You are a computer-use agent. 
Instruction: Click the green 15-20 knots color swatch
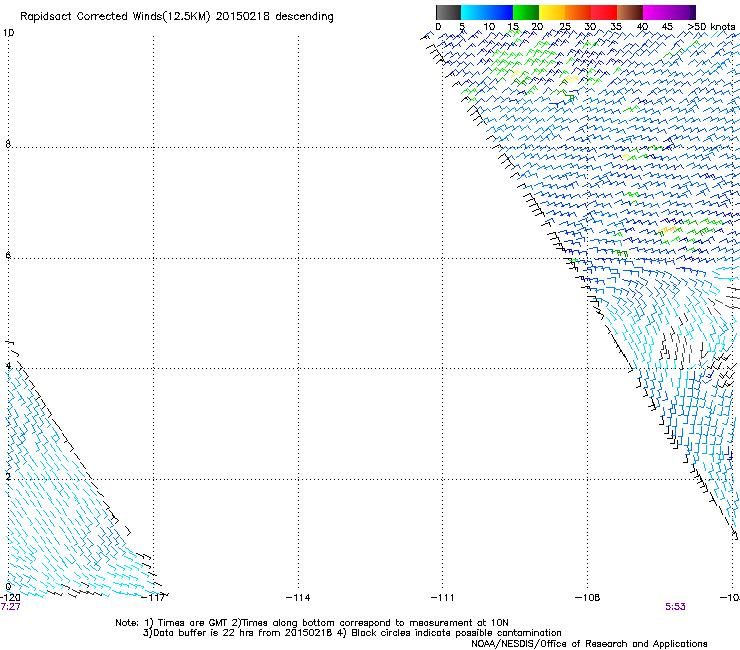[x=526, y=12]
